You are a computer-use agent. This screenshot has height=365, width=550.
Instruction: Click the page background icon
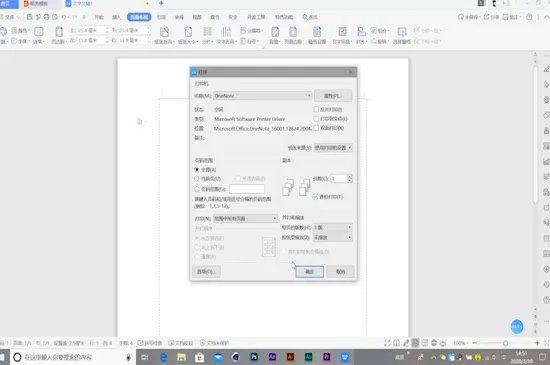275,32
